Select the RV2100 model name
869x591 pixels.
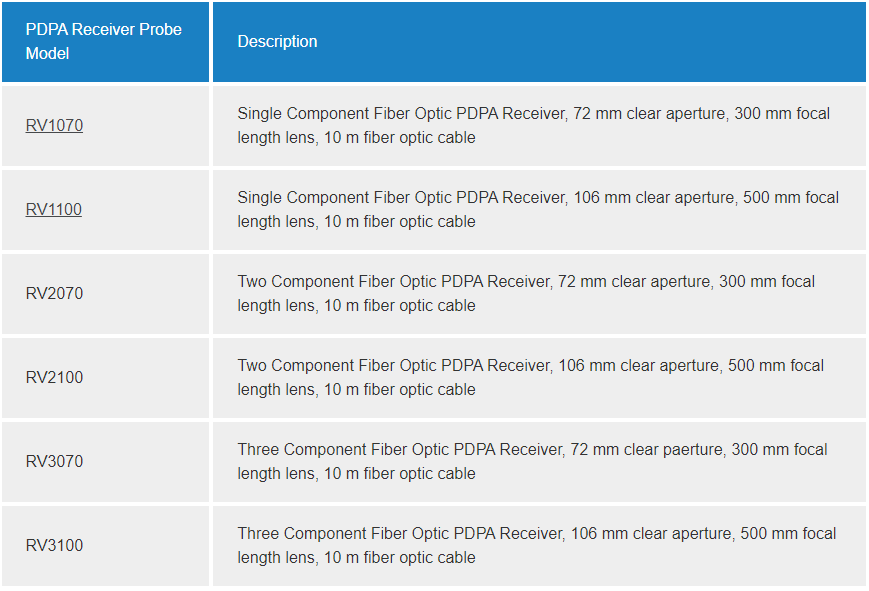(x=54, y=378)
